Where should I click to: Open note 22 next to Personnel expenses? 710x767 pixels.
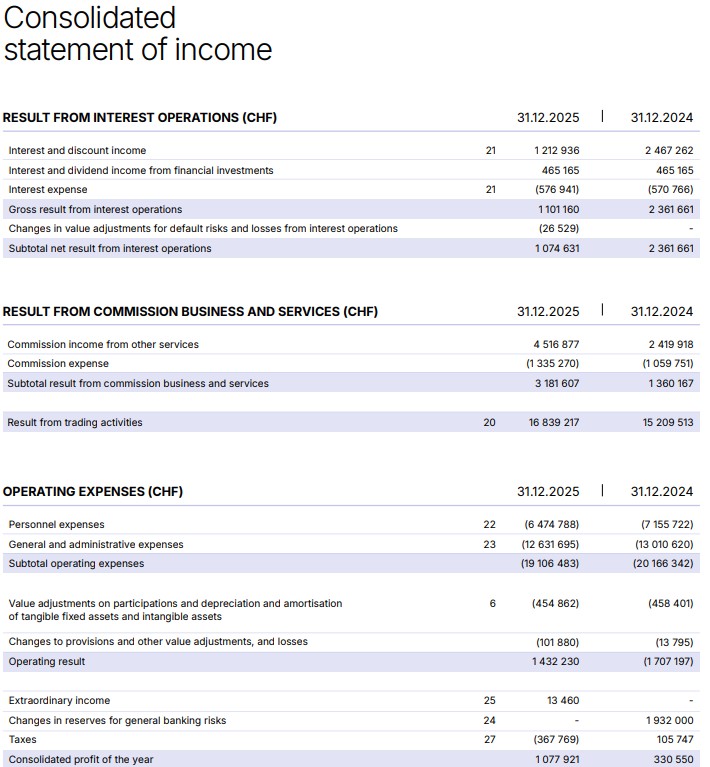pos(489,524)
